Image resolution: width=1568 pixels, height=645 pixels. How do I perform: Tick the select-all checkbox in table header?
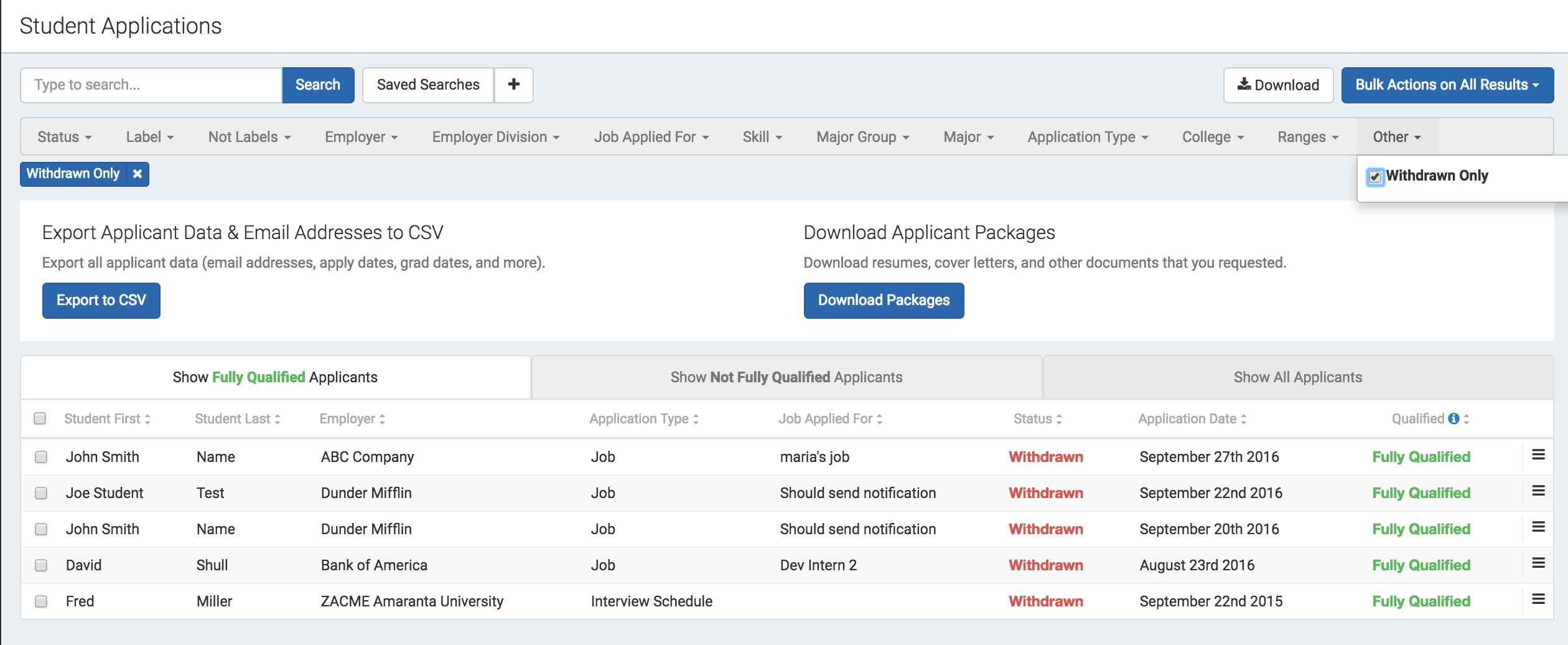click(x=40, y=418)
